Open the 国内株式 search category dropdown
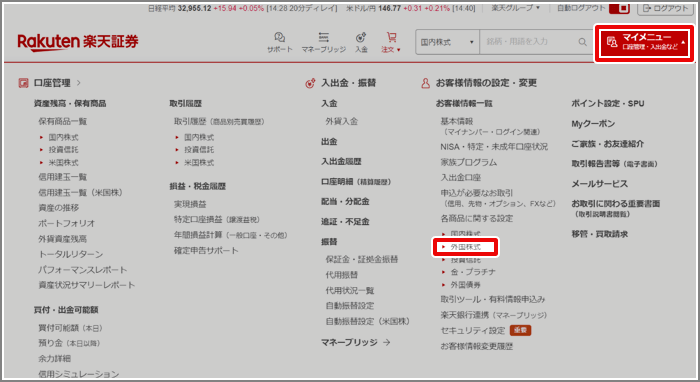700x382 pixels. coord(447,42)
